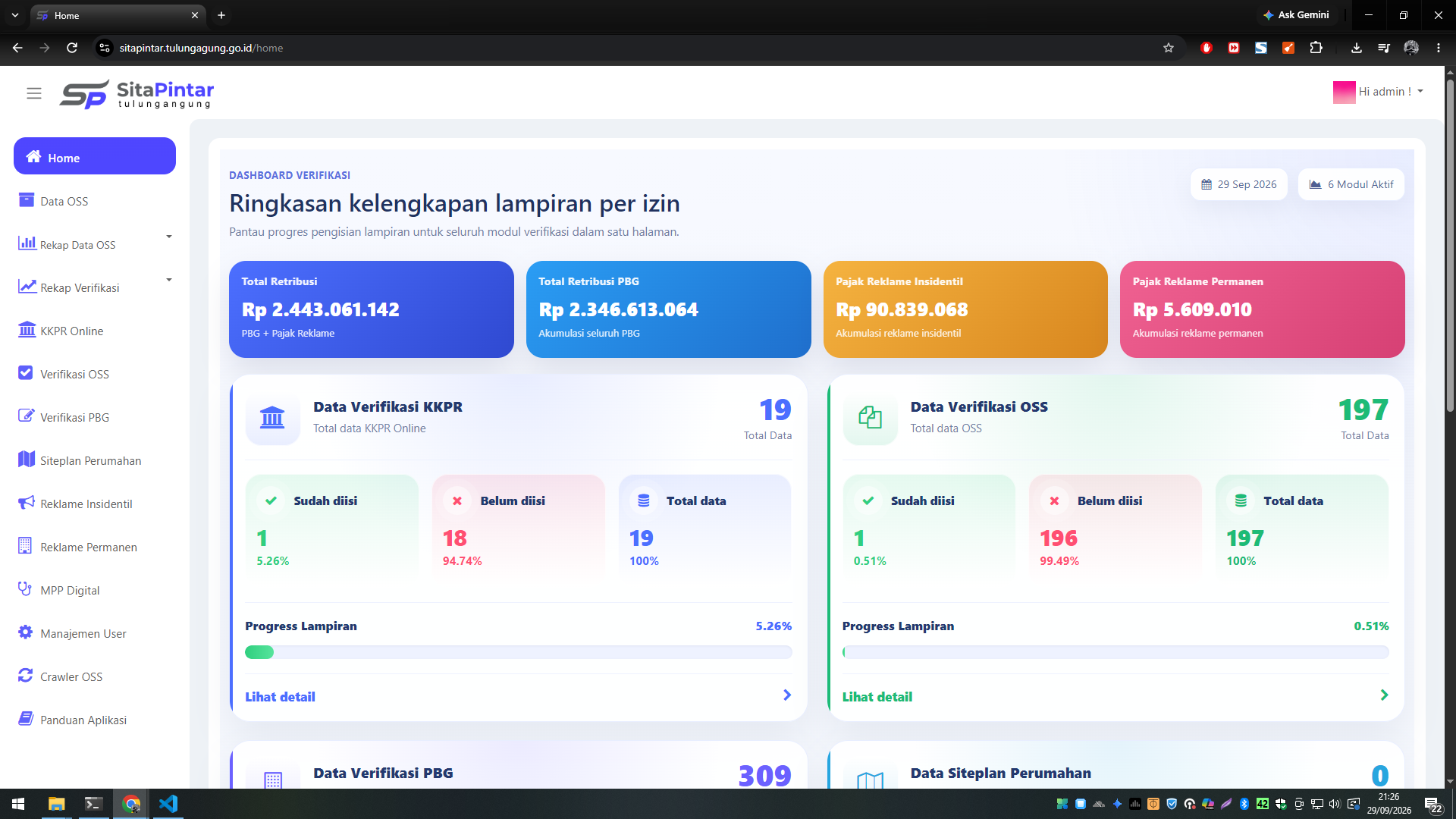The width and height of the screenshot is (1456, 819).
Task: Open Ask Gemini in Chrome
Action: (1296, 14)
